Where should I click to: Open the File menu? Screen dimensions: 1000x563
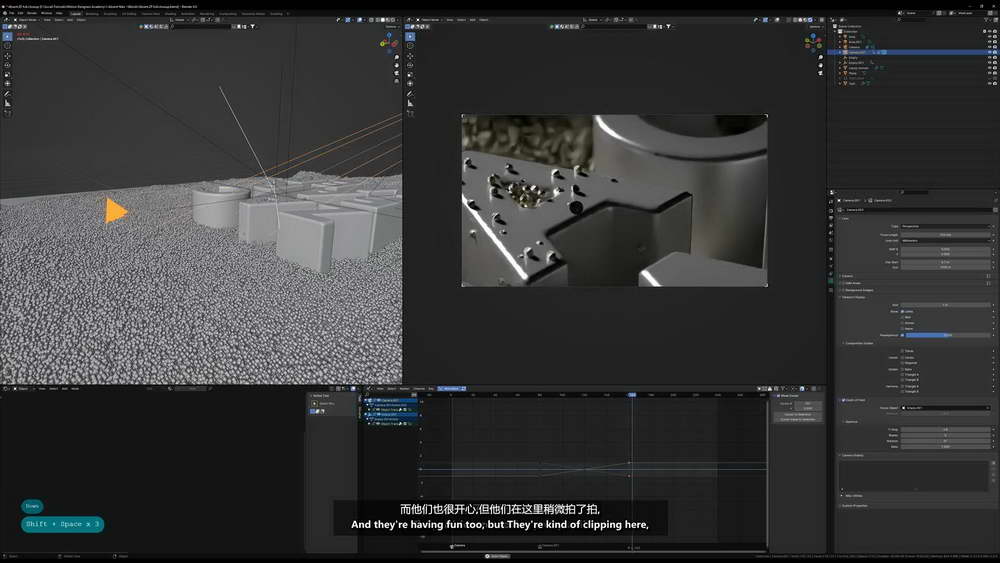(x=11, y=13)
